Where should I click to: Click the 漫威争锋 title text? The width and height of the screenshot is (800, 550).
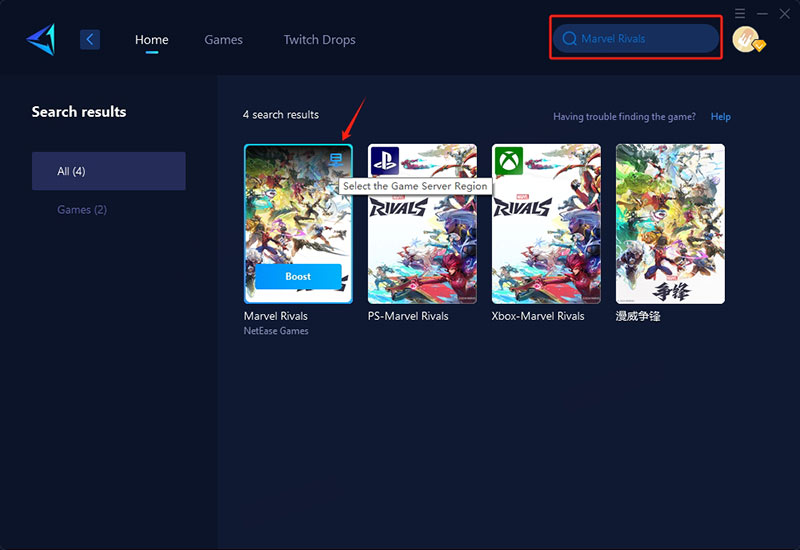tap(638, 316)
